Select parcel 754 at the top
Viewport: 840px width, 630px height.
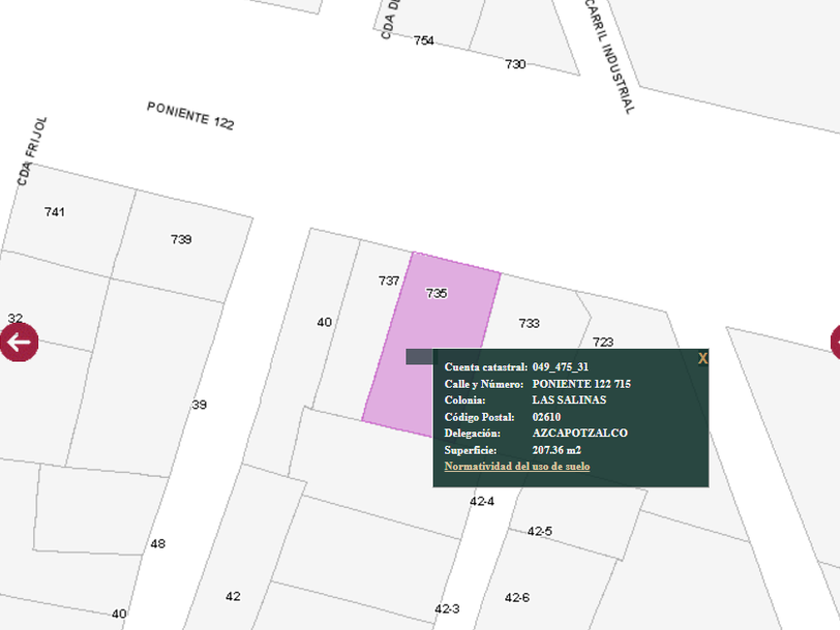424,41
